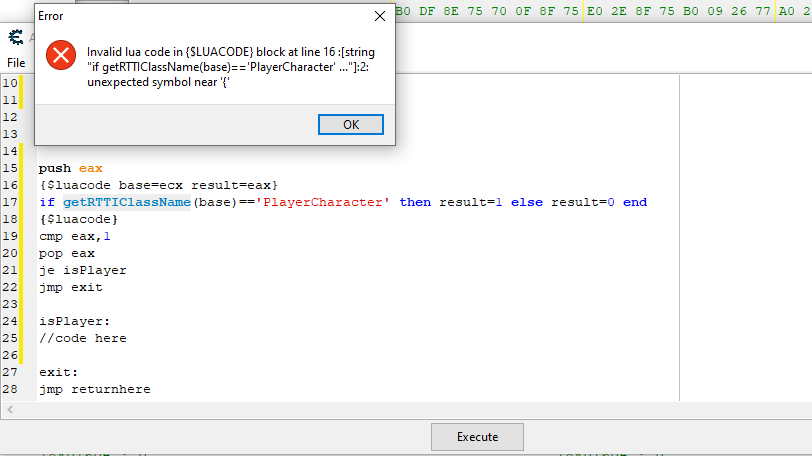Click the 'isPlayer:' label line
This screenshot has width=812, height=456.
[75, 321]
